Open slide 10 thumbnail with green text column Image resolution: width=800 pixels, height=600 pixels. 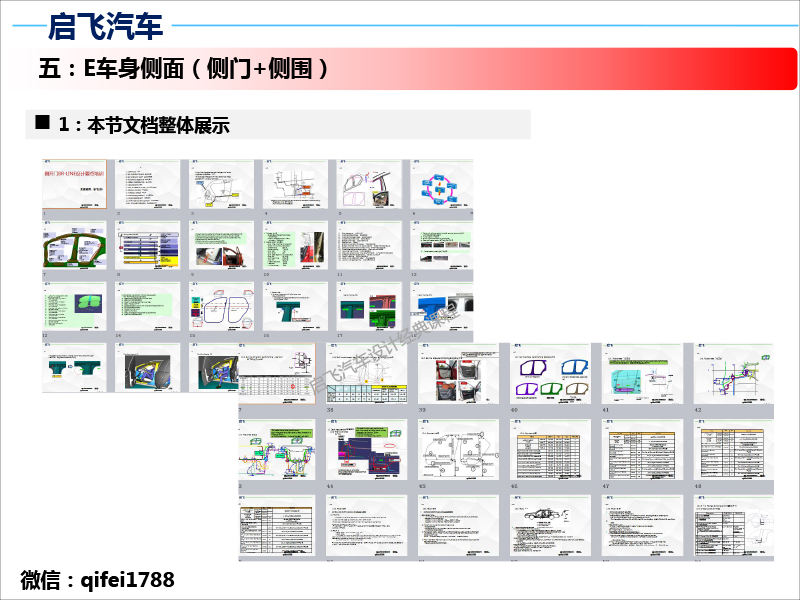click(x=295, y=245)
